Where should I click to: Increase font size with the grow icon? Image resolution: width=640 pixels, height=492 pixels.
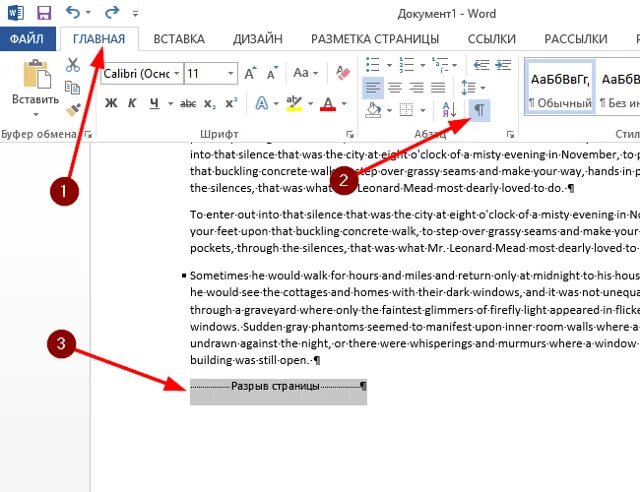point(251,73)
